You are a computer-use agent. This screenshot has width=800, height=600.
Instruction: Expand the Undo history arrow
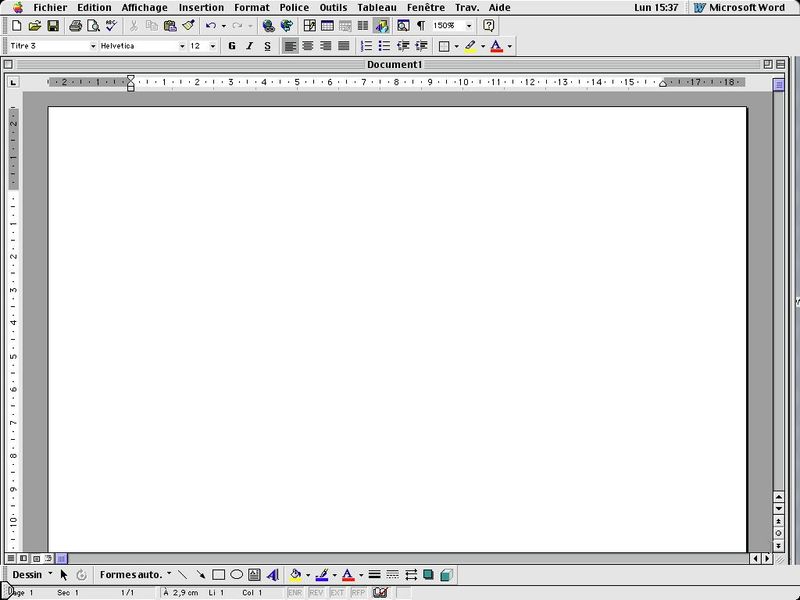click(x=223, y=26)
